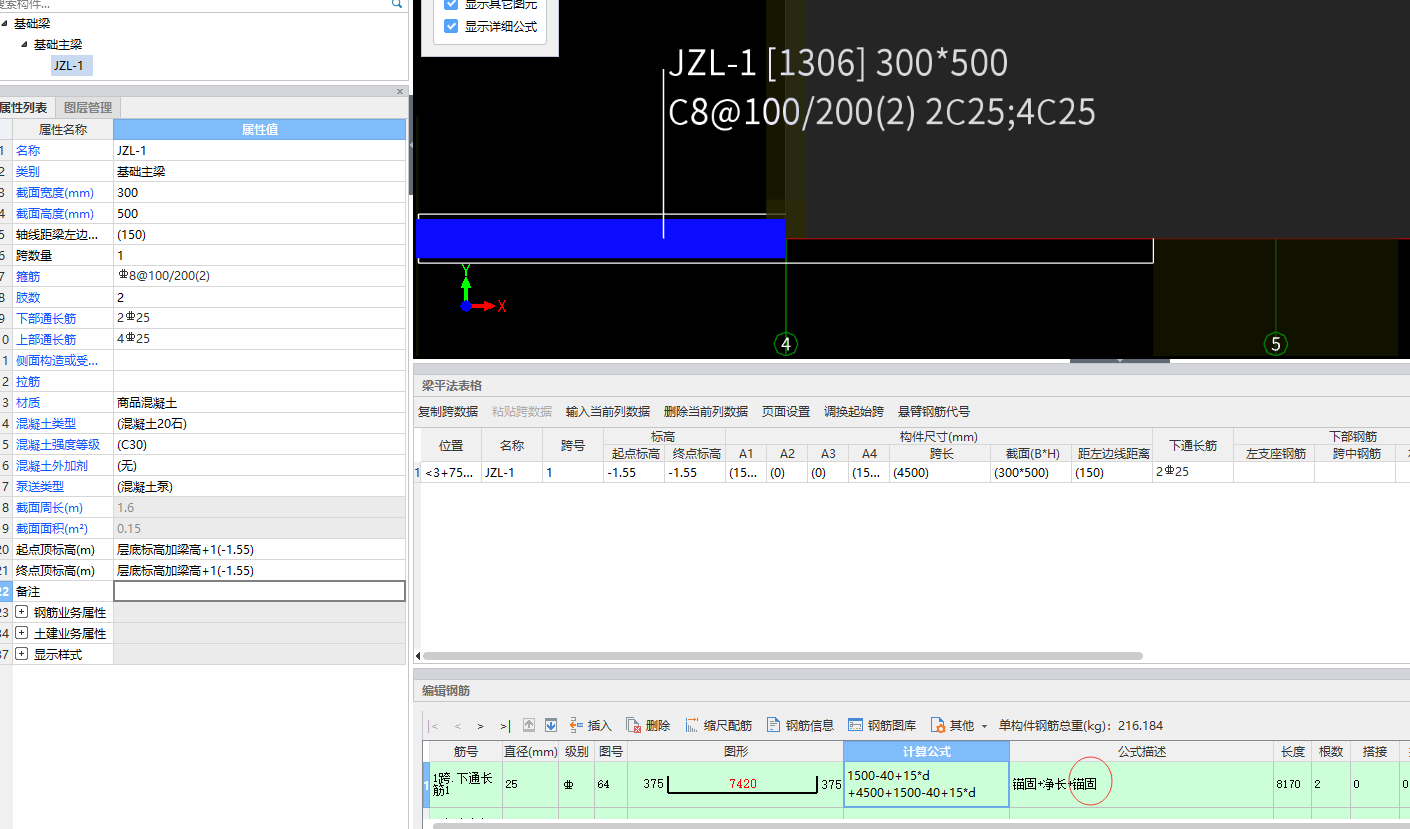Viewport: 1410px width, 829px height.
Task: Collapse the 基础主梁 tree node
Action: click(24, 45)
